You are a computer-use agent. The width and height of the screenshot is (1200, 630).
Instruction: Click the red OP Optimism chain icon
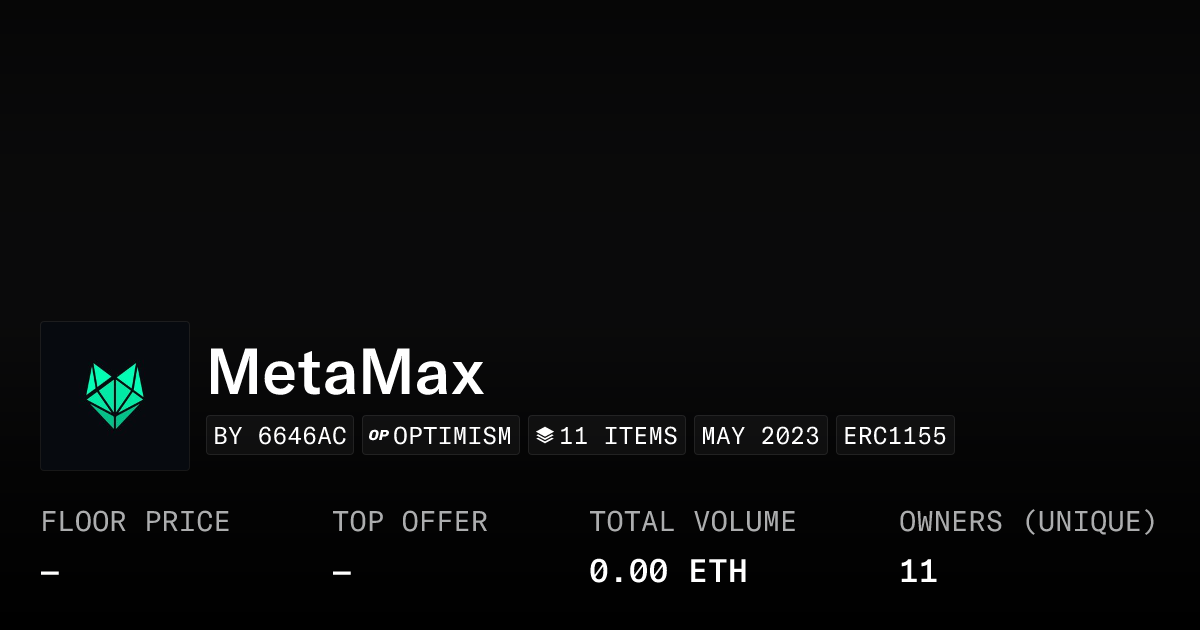coord(378,435)
